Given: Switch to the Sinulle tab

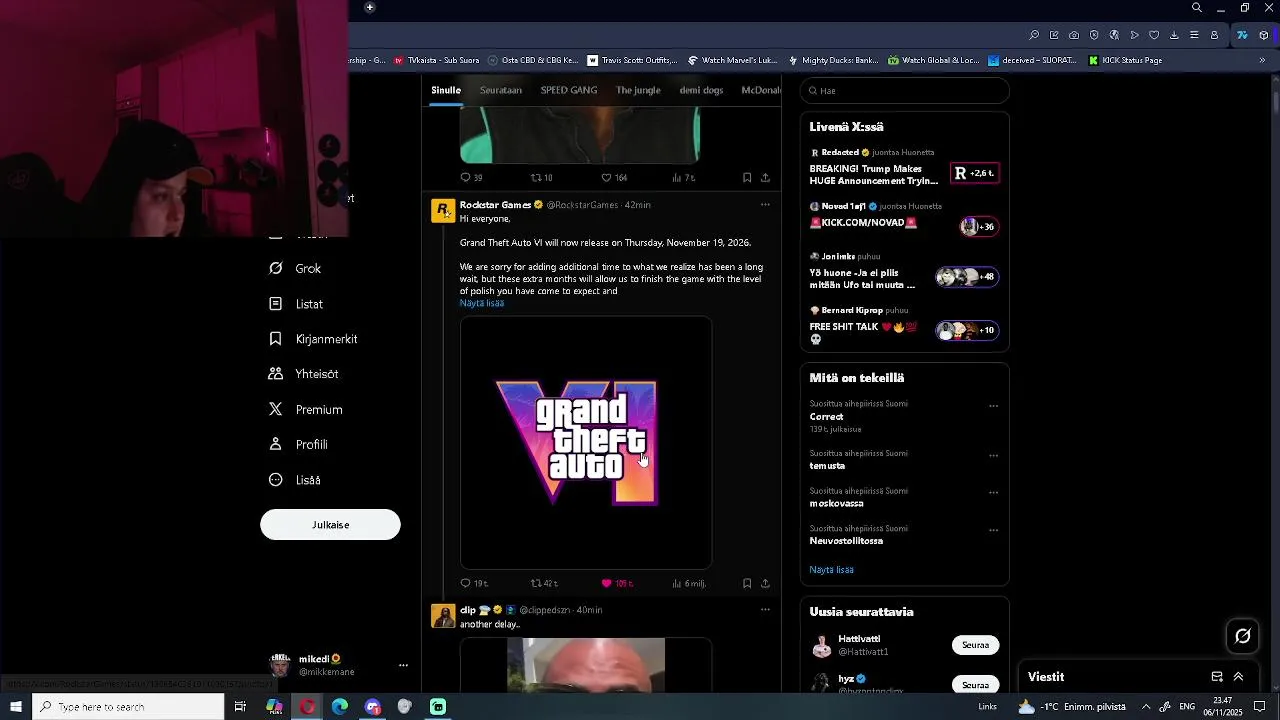Looking at the screenshot, I should (446, 90).
